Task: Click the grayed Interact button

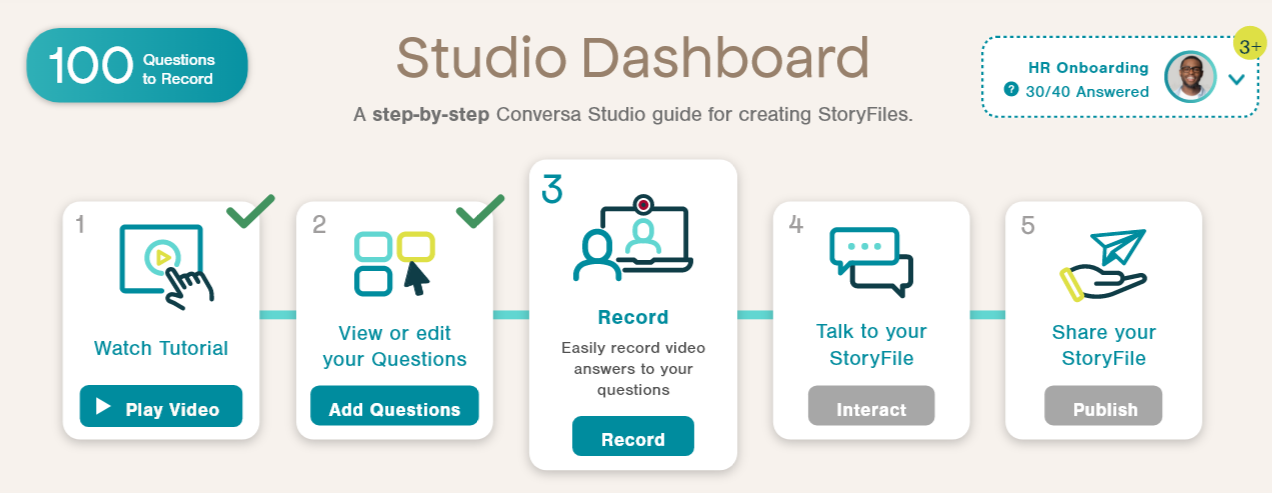Action: point(871,409)
